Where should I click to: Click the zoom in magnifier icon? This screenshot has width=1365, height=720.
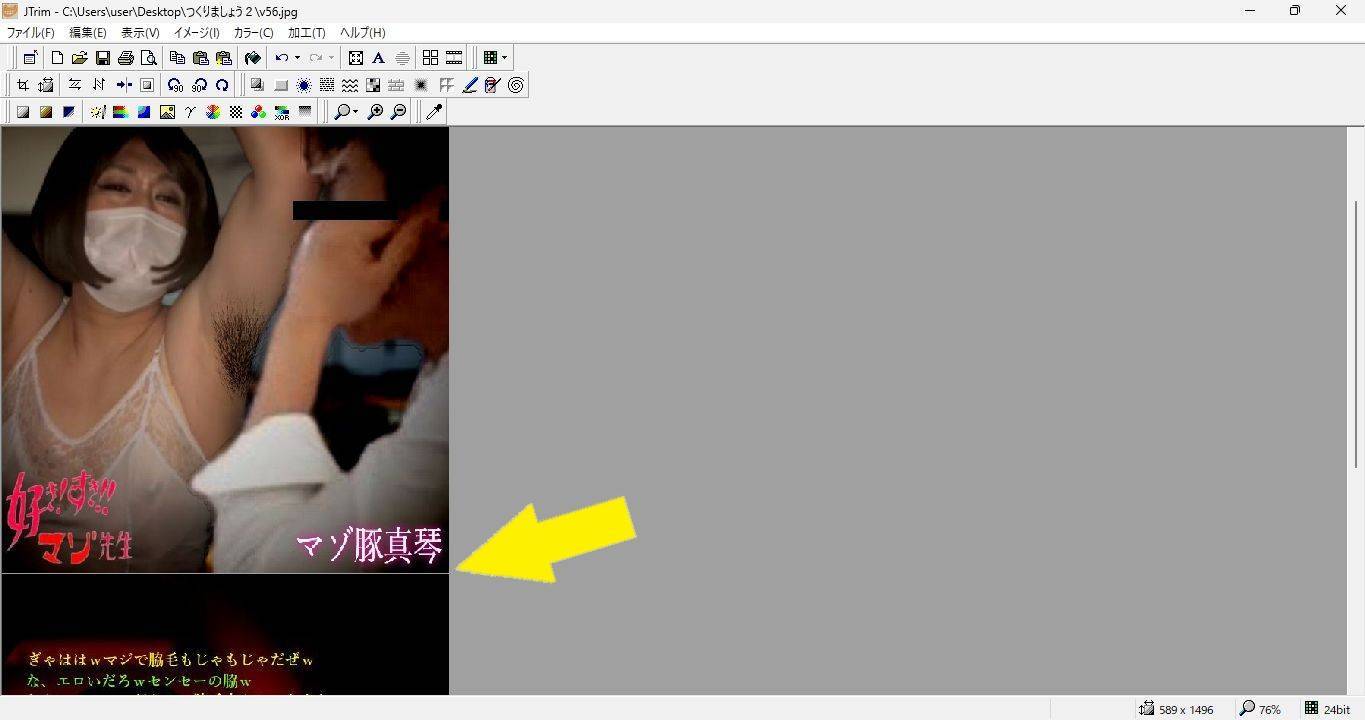[376, 112]
